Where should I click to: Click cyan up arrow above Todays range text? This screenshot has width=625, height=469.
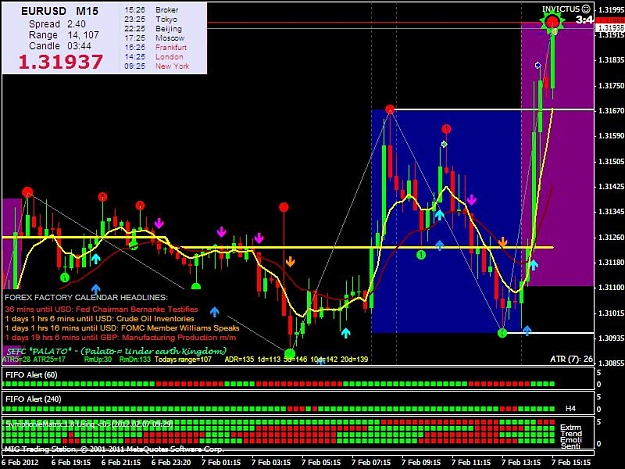pos(346,333)
